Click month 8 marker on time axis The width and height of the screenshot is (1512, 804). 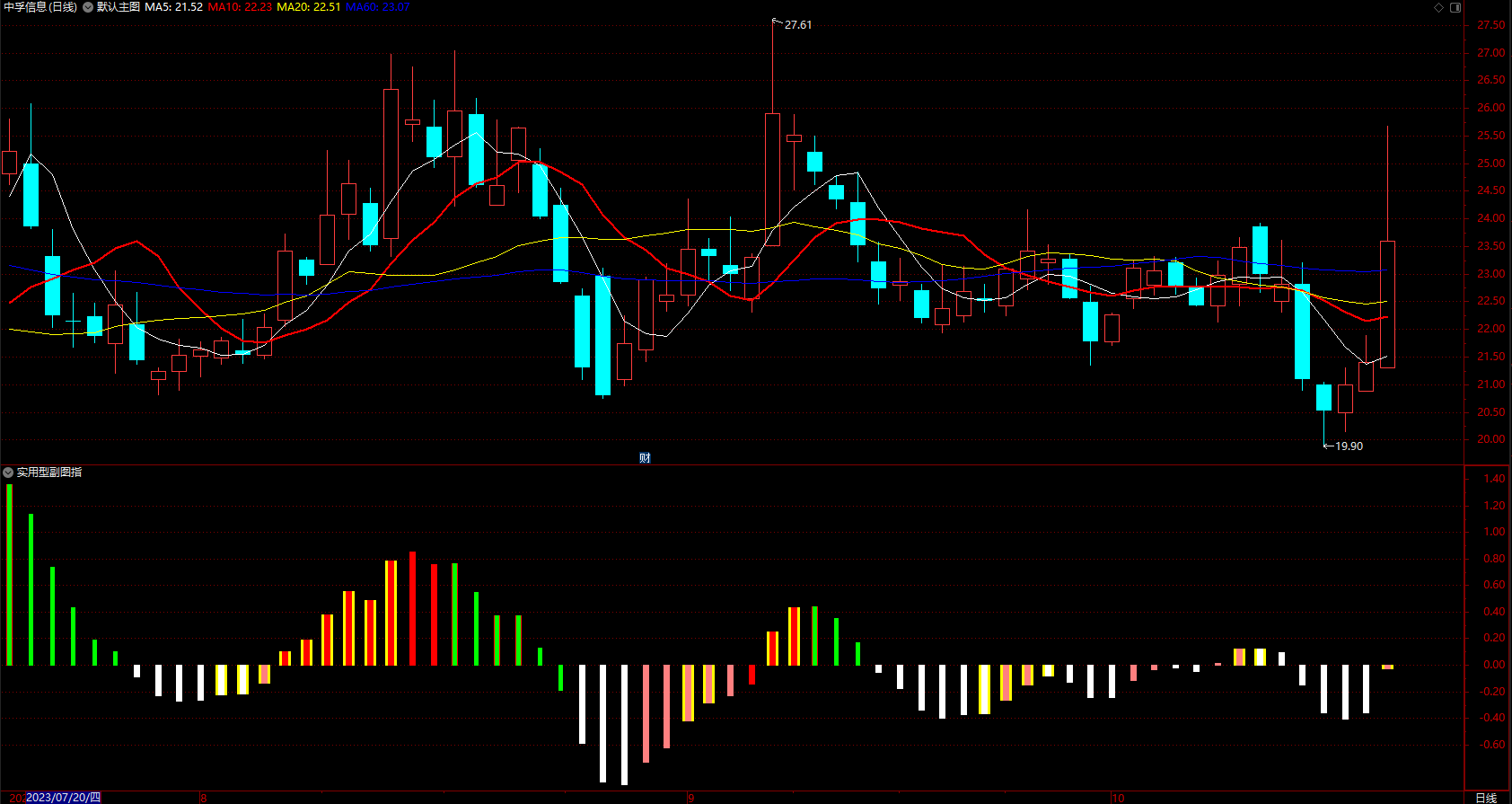point(204,798)
